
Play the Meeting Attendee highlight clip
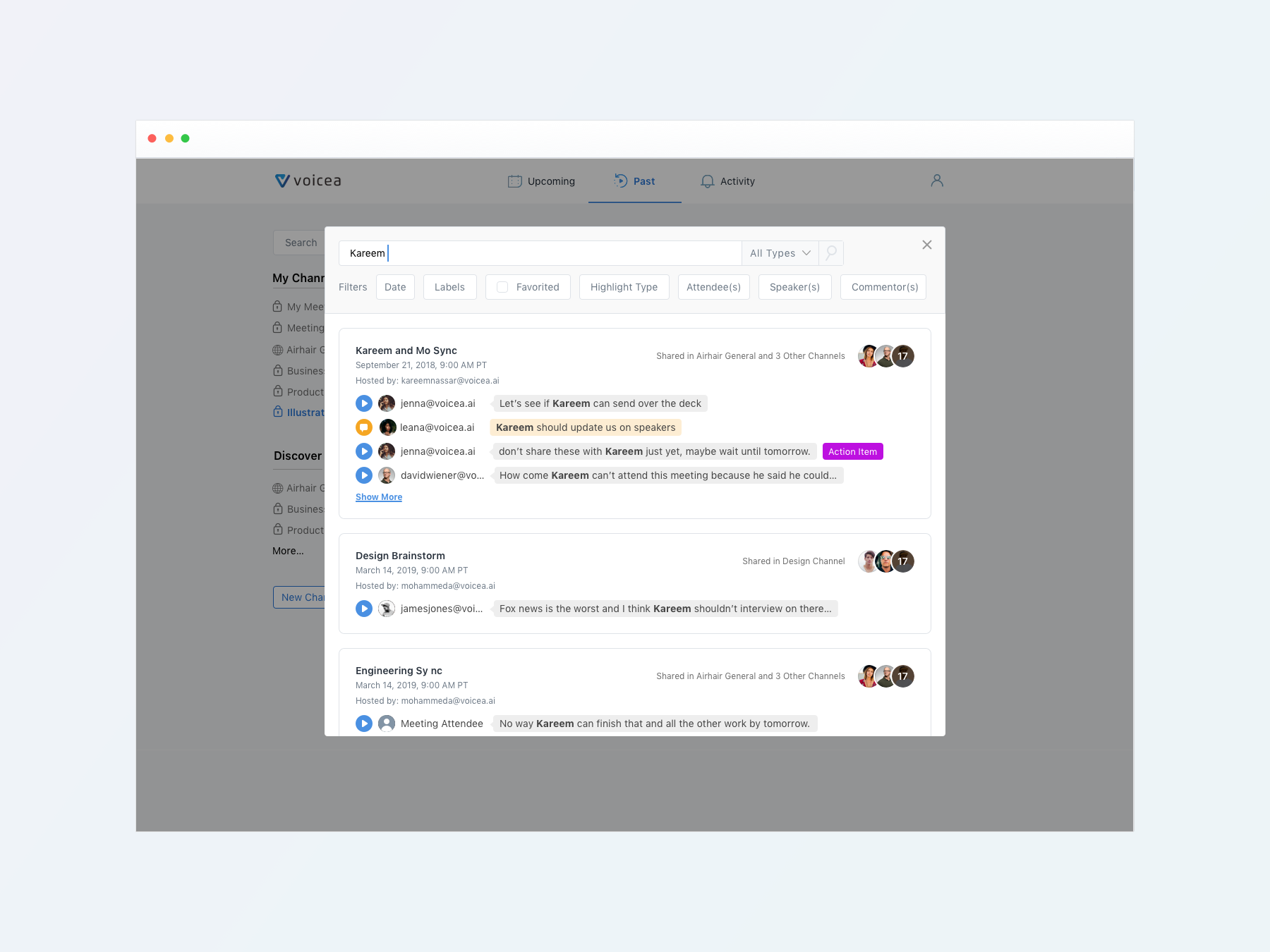point(364,724)
